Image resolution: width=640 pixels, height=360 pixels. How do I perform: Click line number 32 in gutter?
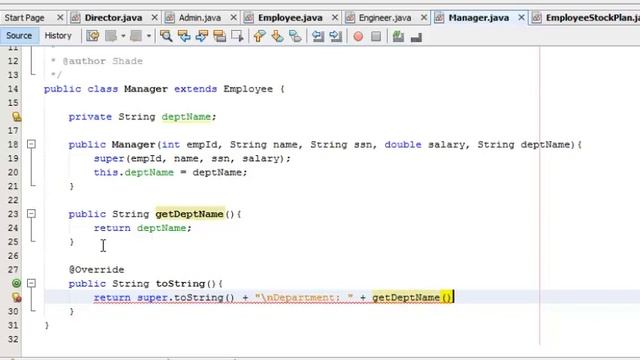tap(13, 339)
